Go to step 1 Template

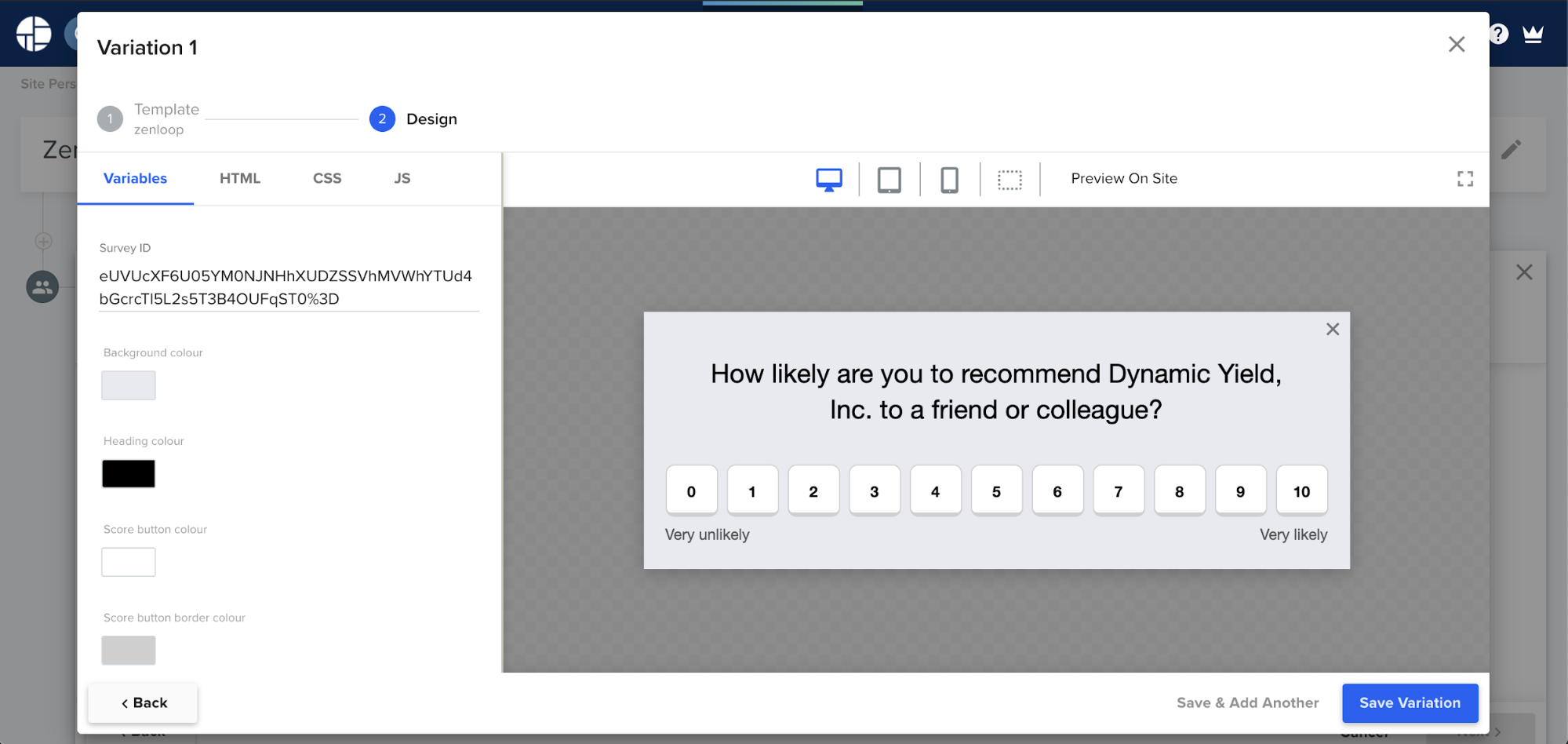coord(148,119)
